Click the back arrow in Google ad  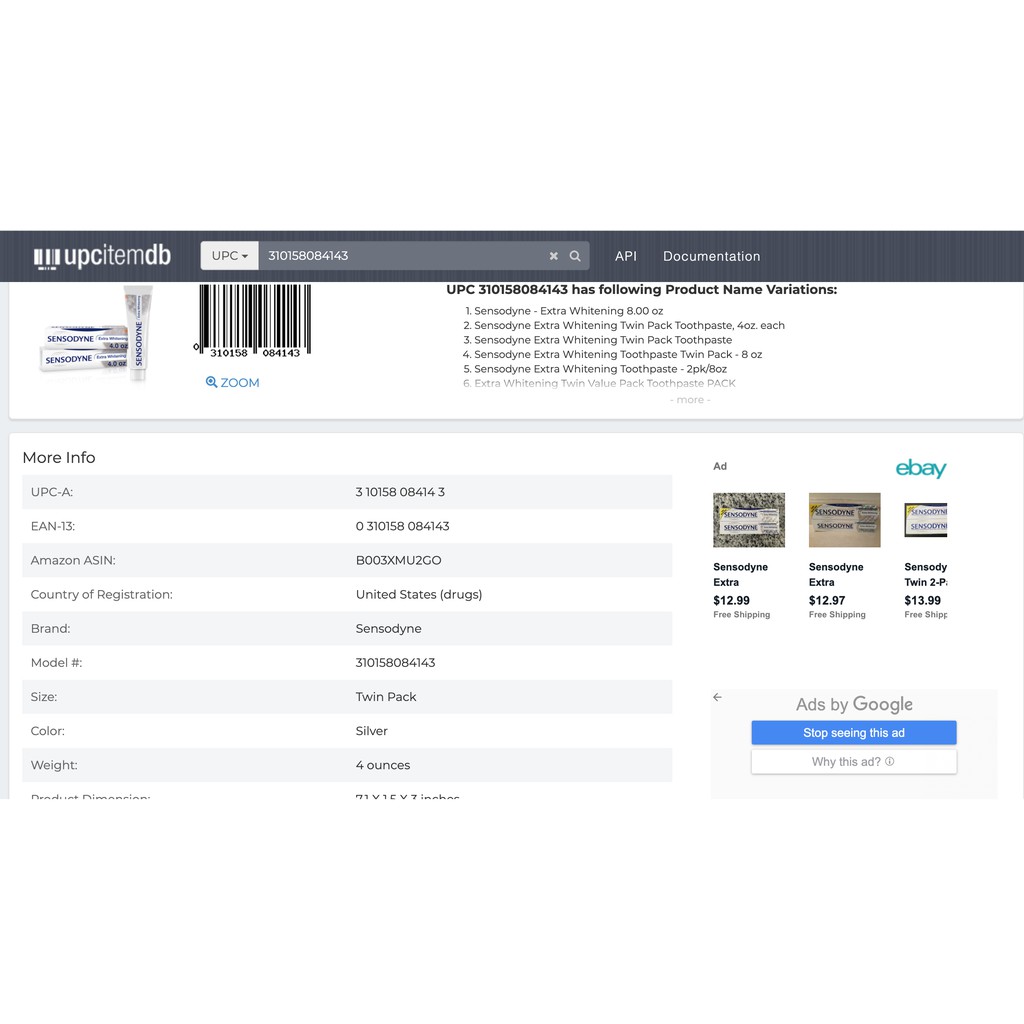(717, 697)
